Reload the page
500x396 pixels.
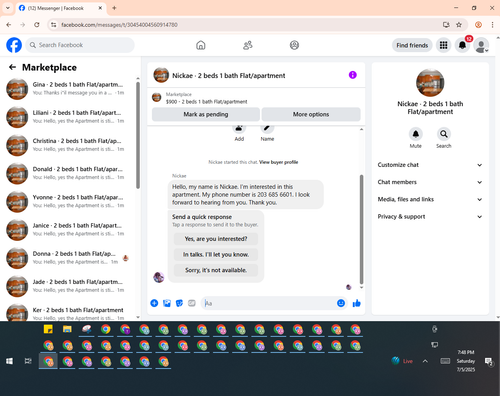pos(37,25)
